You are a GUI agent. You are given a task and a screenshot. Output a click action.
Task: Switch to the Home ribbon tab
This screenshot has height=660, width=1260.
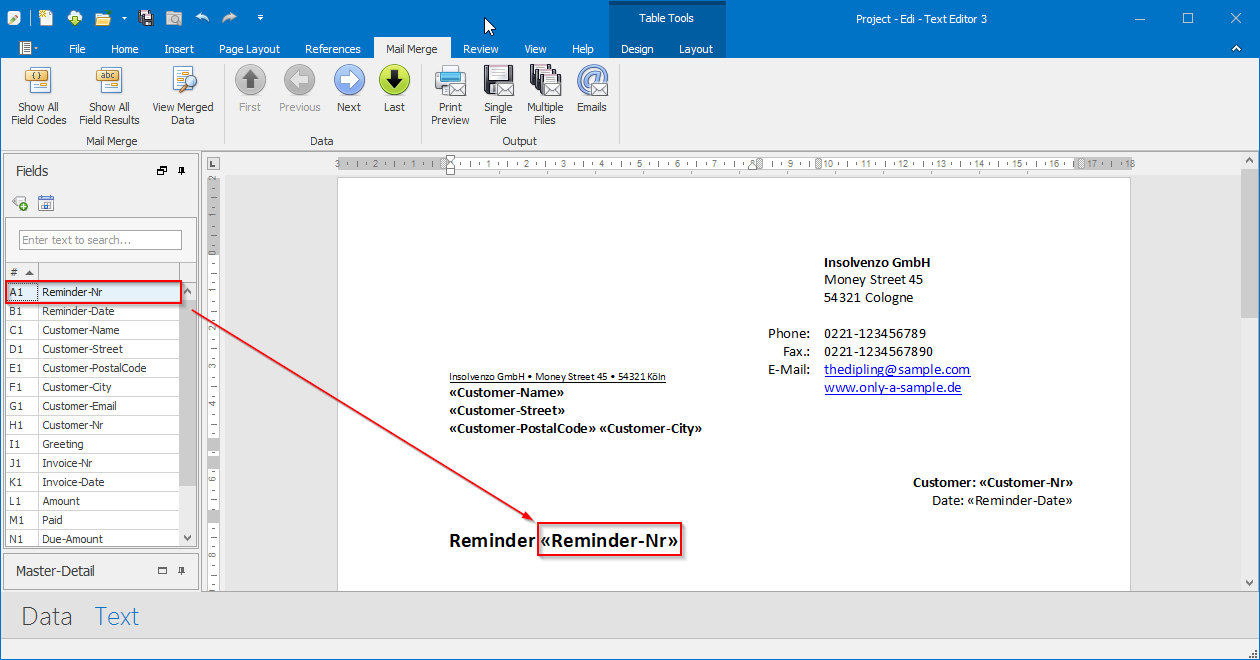pyautogui.click(x=125, y=49)
